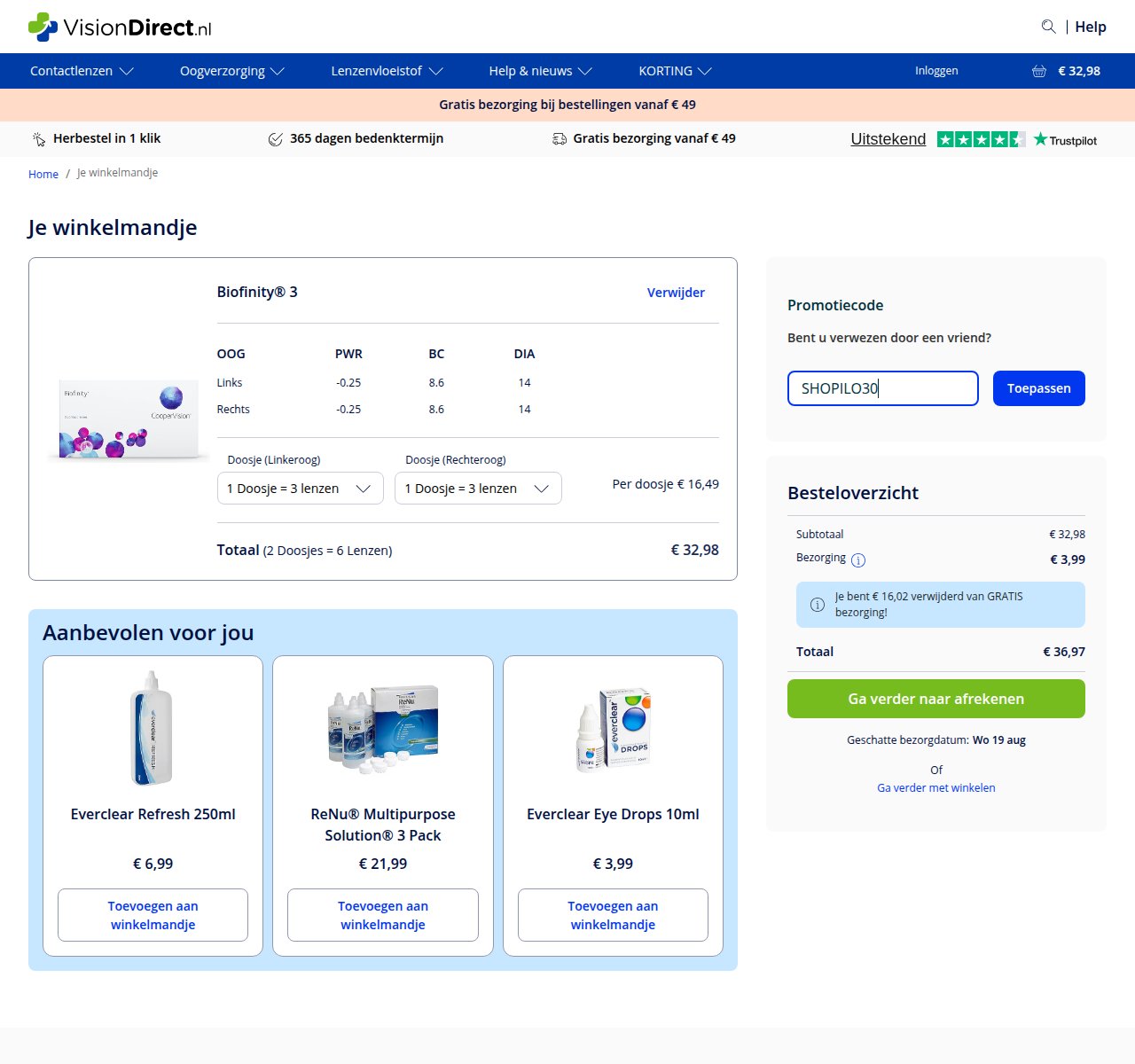The width and height of the screenshot is (1135, 1064).
Task: Add ReNu Multipurpose Solution 3 Pack to basket
Action: pos(383,915)
